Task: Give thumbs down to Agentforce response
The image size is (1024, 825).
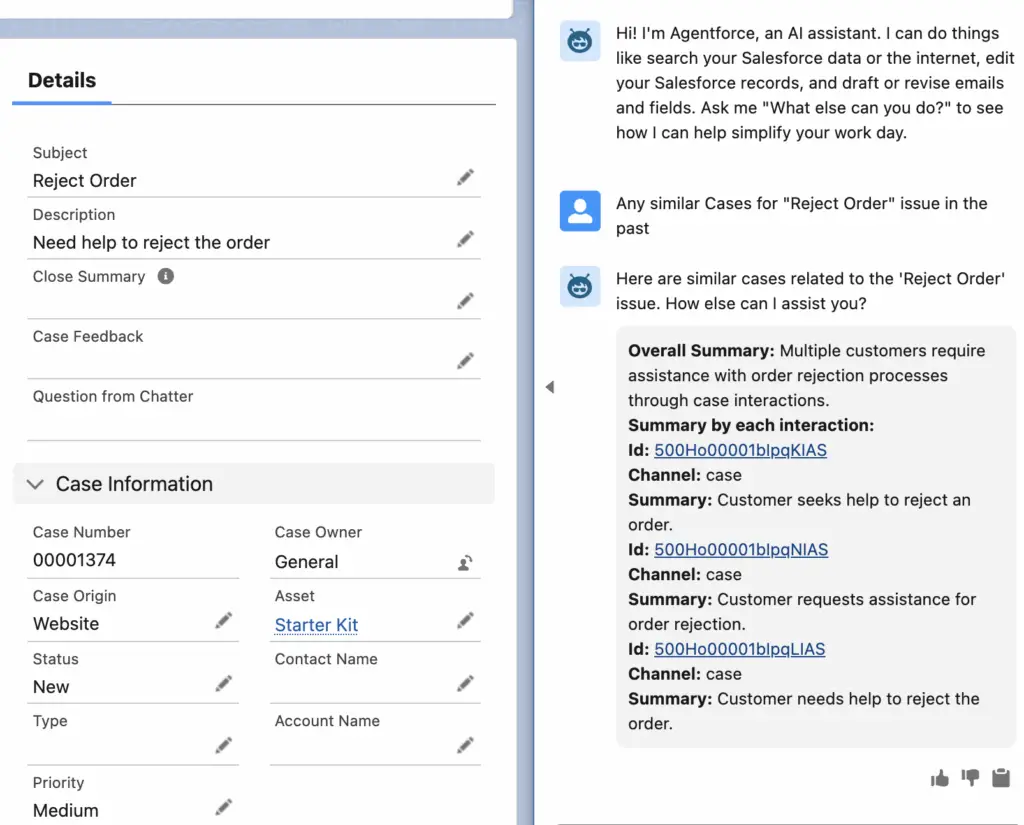Action: click(x=970, y=778)
